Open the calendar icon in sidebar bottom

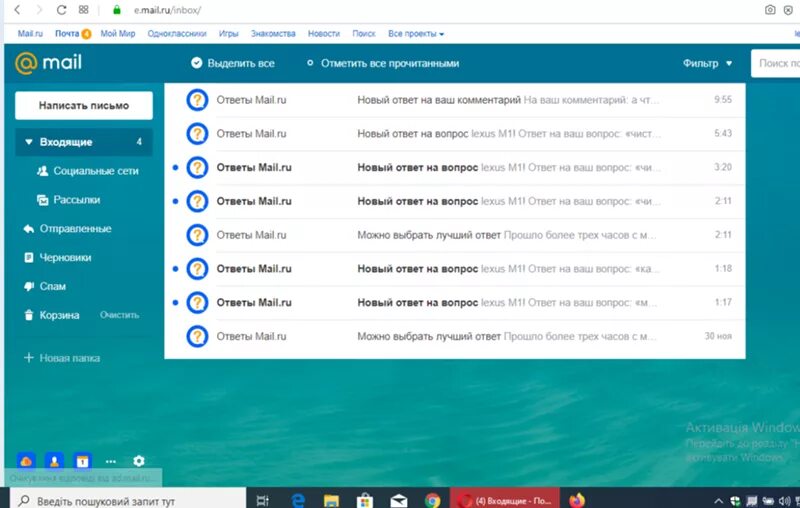[x=82, y=462]
